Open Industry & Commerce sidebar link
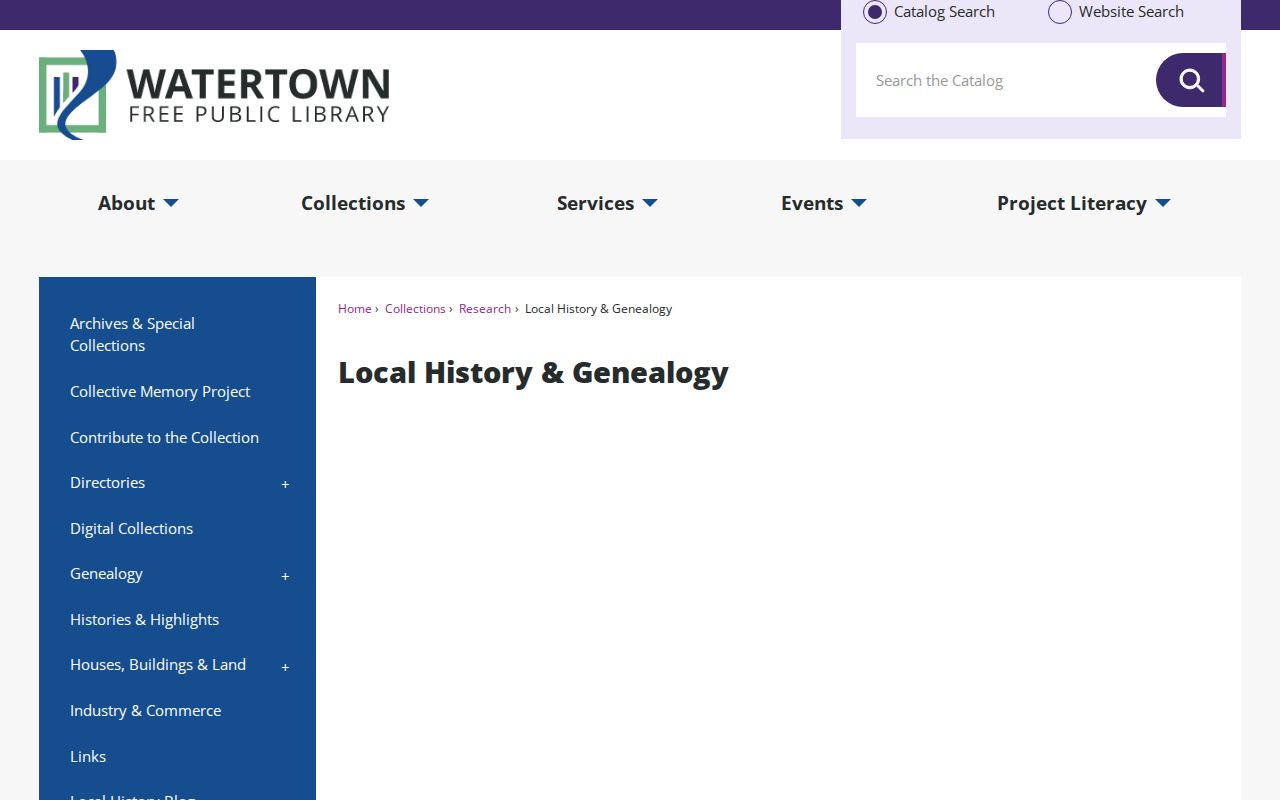This screenshot has width=1280, height=800. coord(145,710)
